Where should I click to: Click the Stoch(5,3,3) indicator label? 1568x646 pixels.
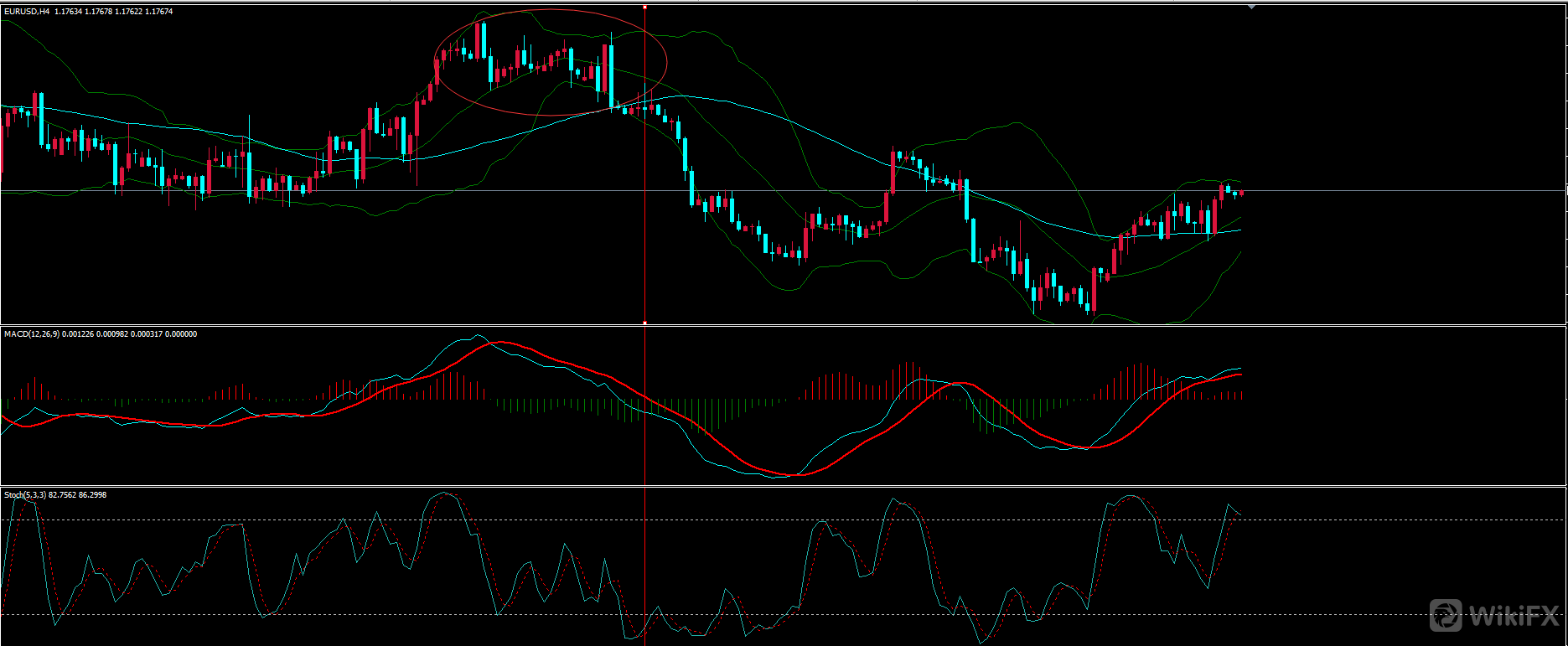24,495
